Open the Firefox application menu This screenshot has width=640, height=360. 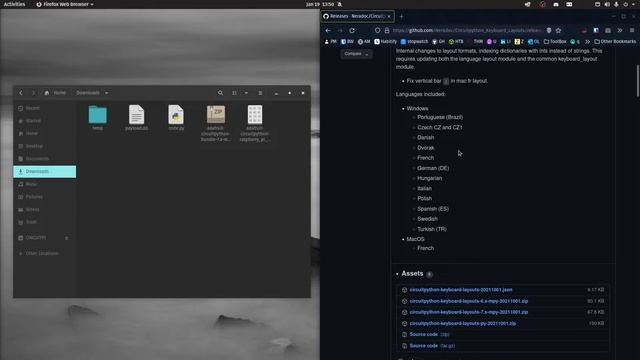pyautogui.click(x=632, y=30)
